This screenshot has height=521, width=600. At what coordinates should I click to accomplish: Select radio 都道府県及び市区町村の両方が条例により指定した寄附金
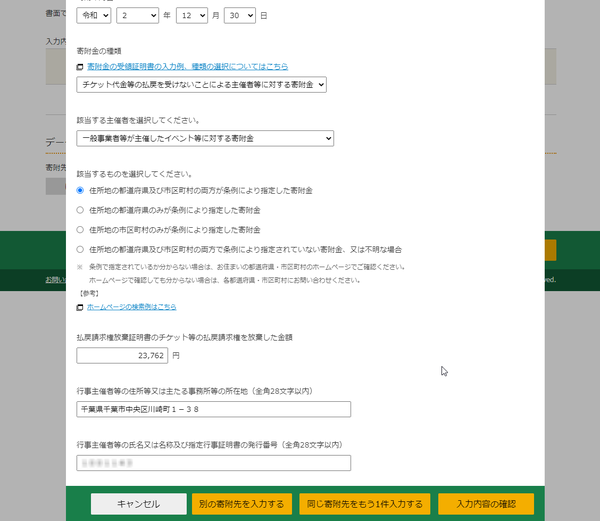[x=81, y=190]
